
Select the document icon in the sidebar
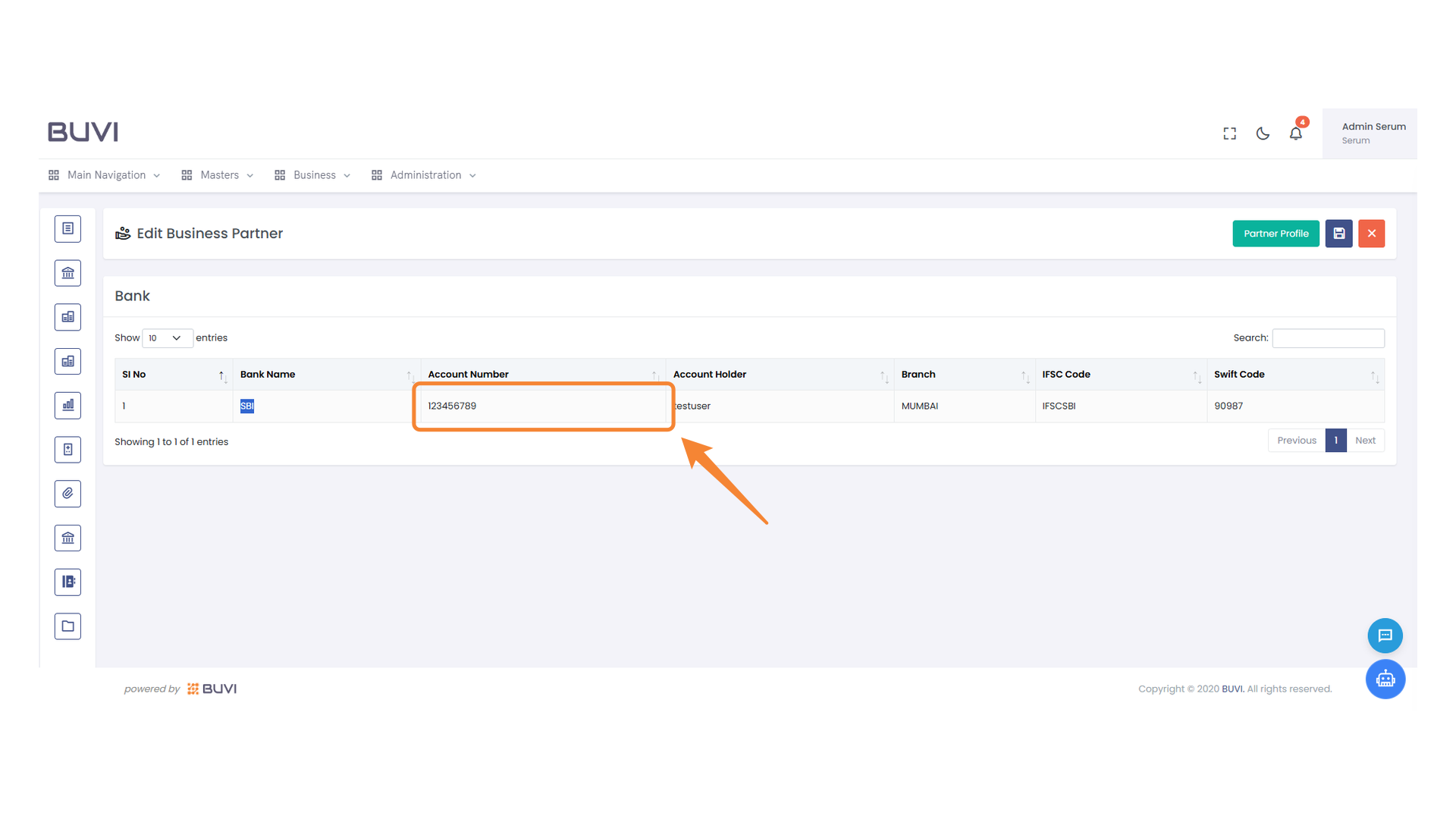(67, 228)
